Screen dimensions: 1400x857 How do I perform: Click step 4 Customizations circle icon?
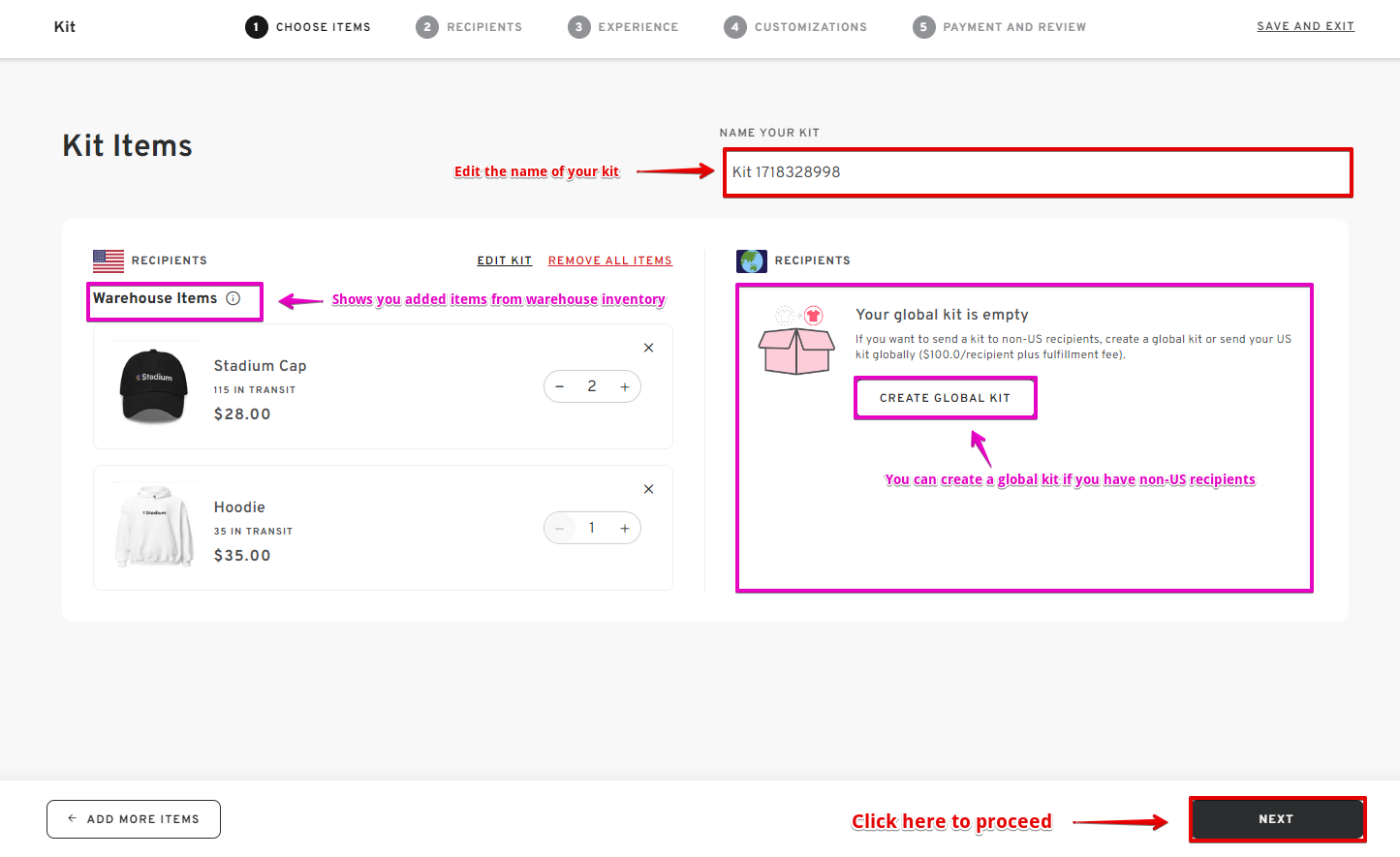(x=735, y=26)
